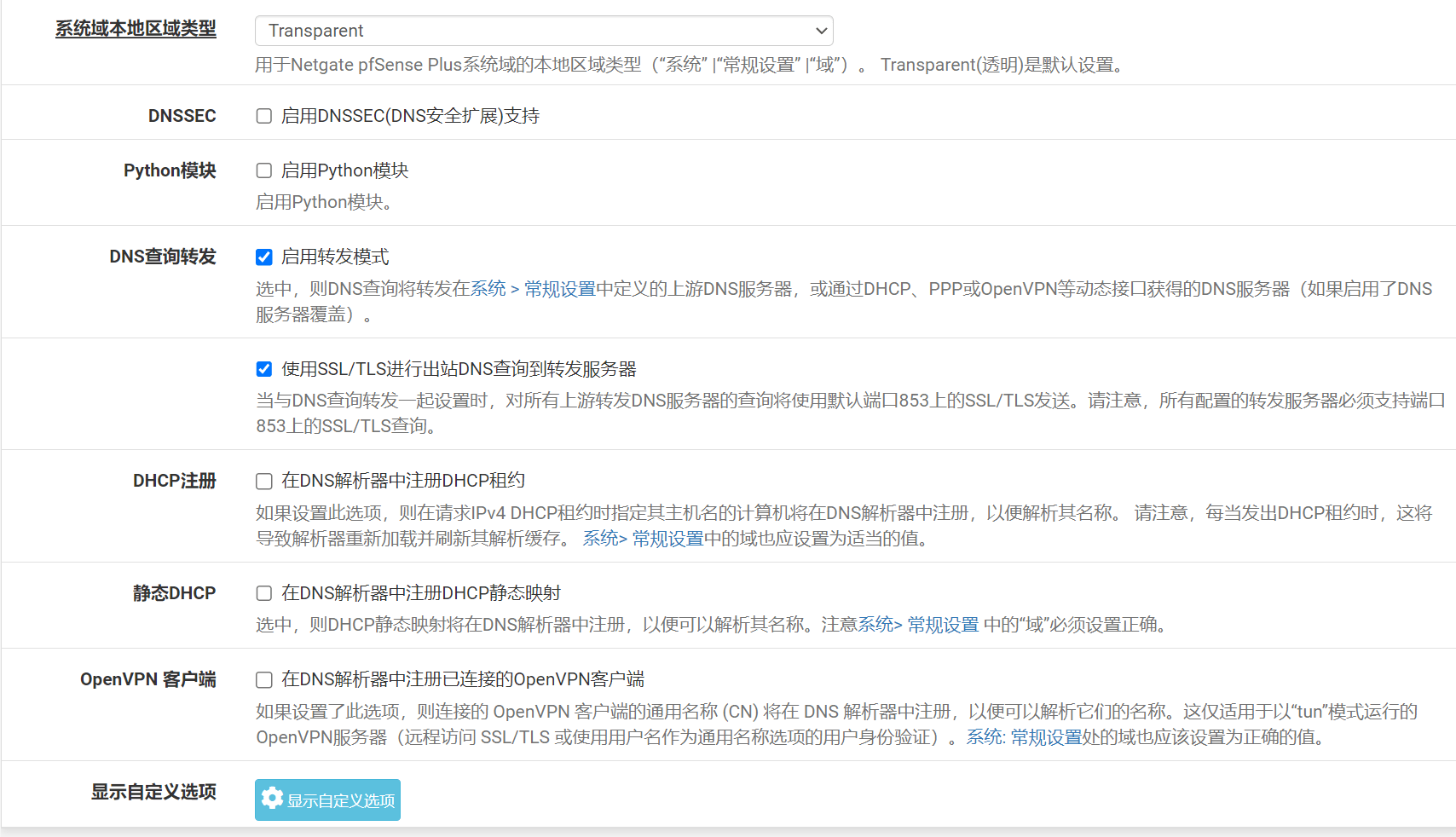Click the bold OpenVPN 客户端 field label
Image resolution: width=1456 pixels, height=837 pixels.
pos(147,679)
